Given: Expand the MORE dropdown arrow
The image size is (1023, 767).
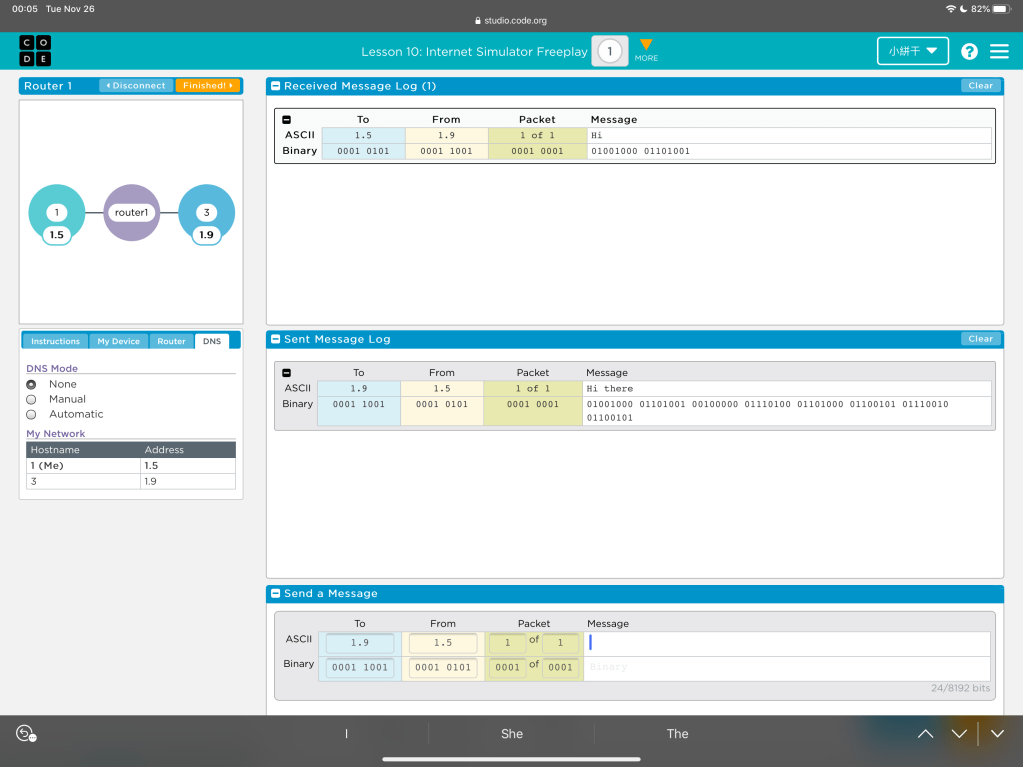Looking at the screenshot, I should 646,46.
